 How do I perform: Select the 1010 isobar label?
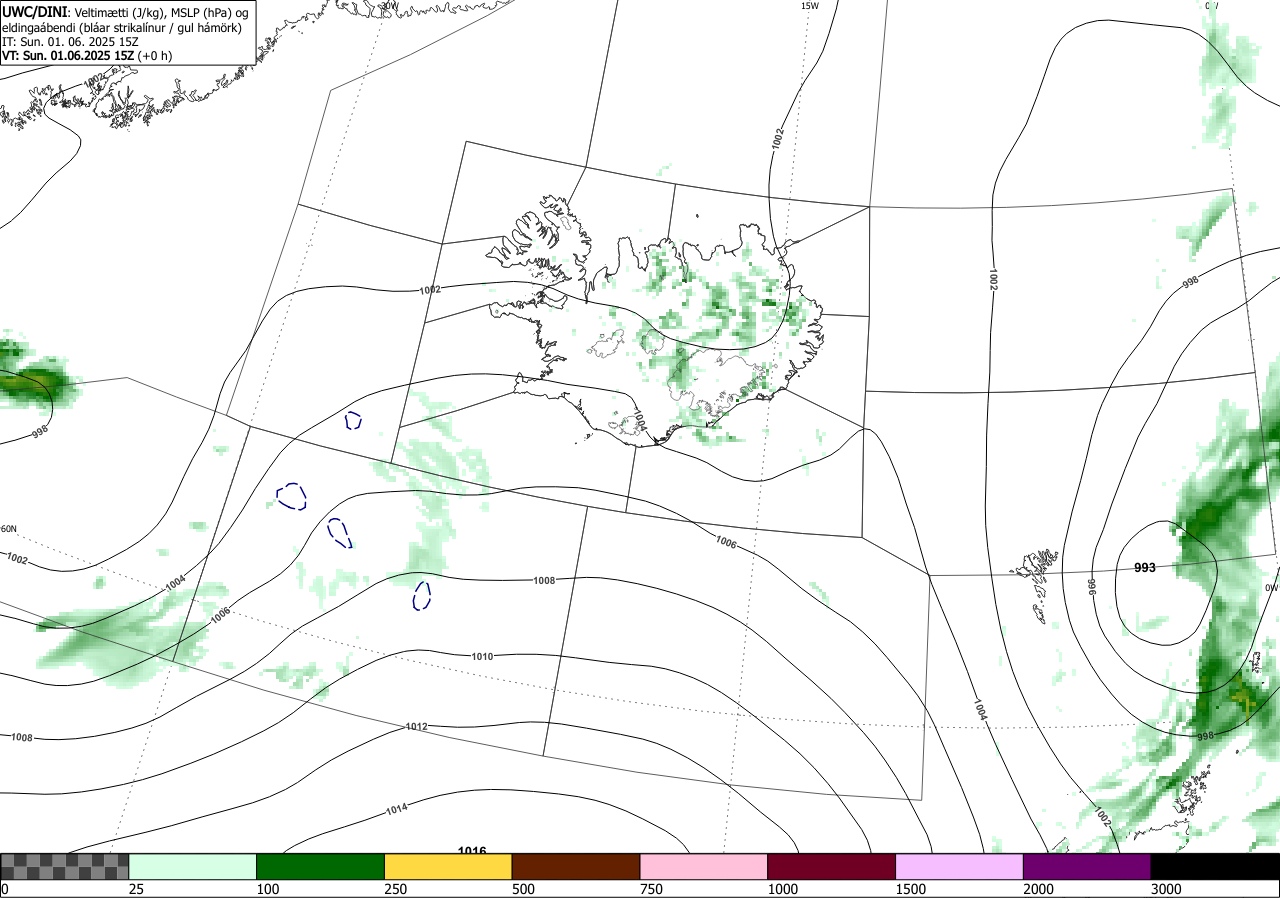(x=482, y=657)
